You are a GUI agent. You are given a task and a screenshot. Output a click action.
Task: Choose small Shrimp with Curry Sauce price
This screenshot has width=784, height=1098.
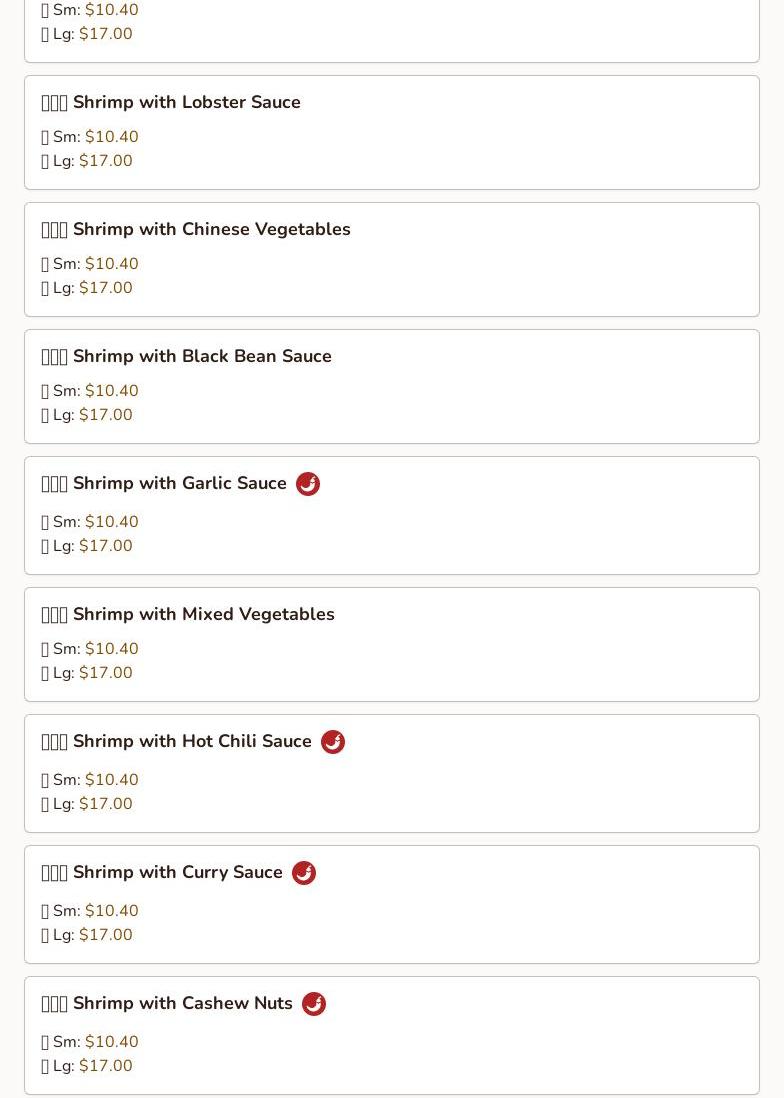coord(90,910)
